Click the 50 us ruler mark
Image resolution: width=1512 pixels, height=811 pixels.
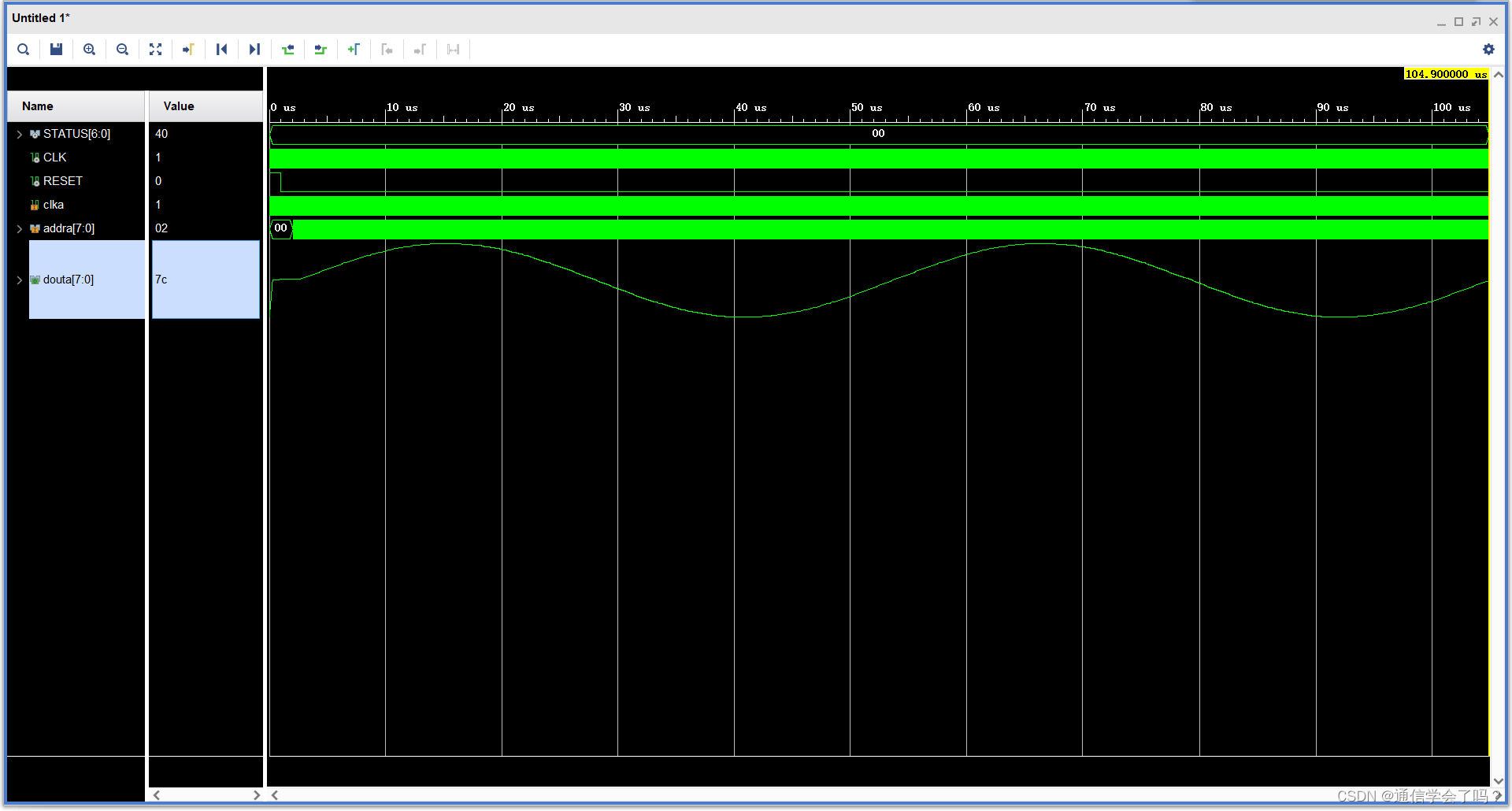click(867, 108)
